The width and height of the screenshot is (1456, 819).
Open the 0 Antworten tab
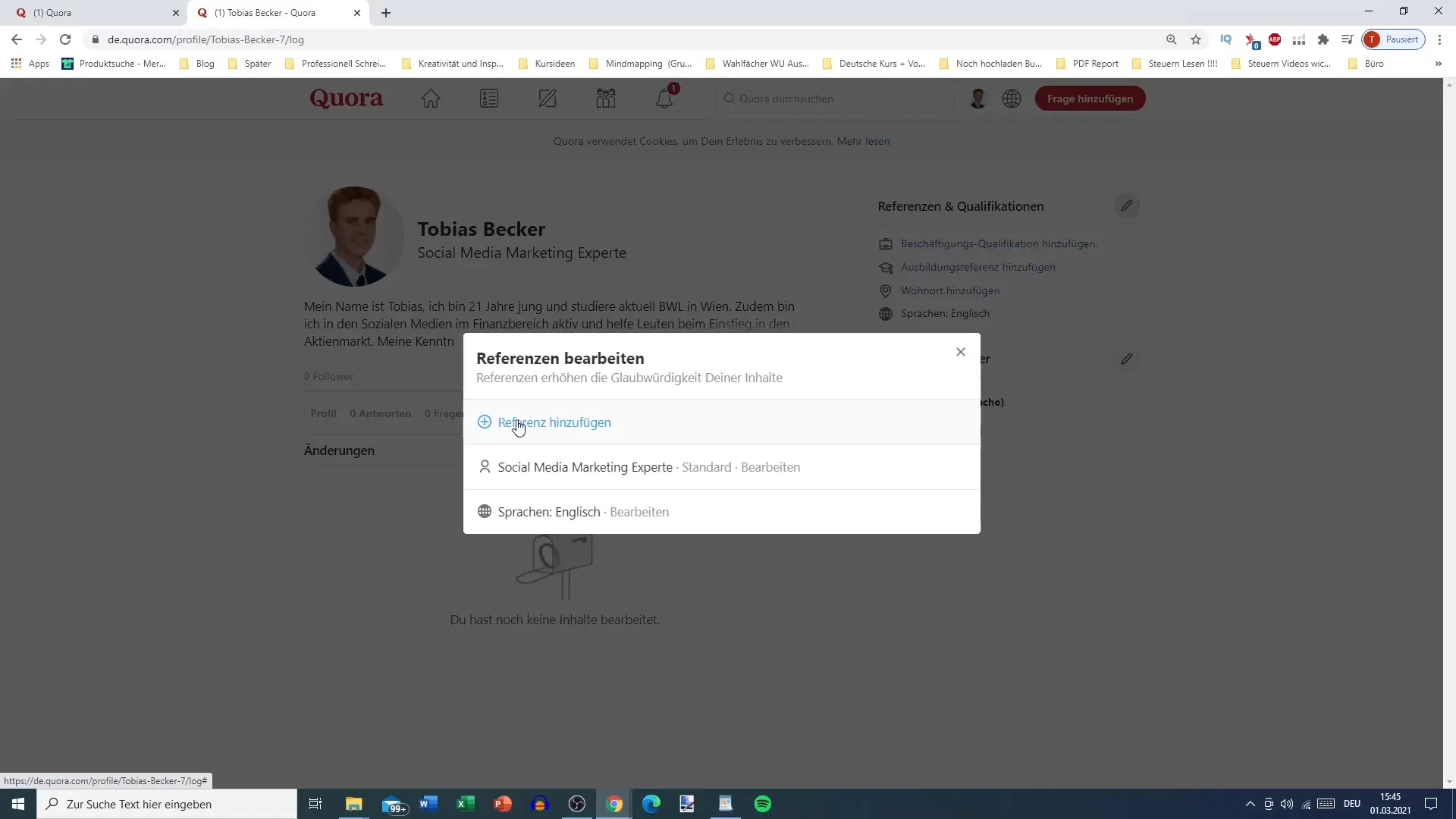click(380, 413)
